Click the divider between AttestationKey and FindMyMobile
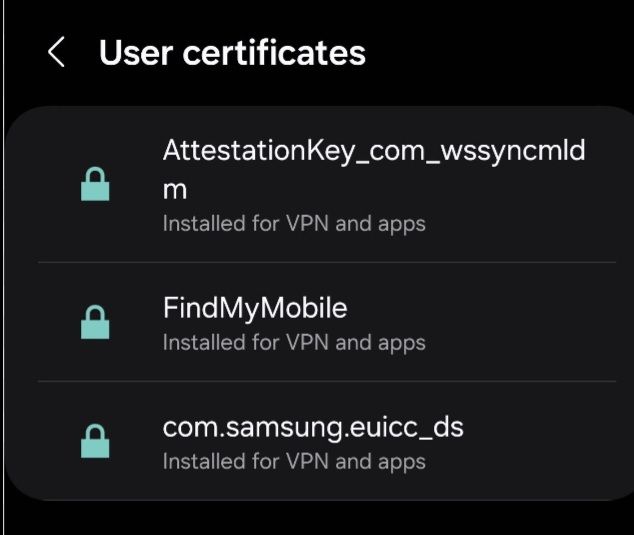 [327, 262]
